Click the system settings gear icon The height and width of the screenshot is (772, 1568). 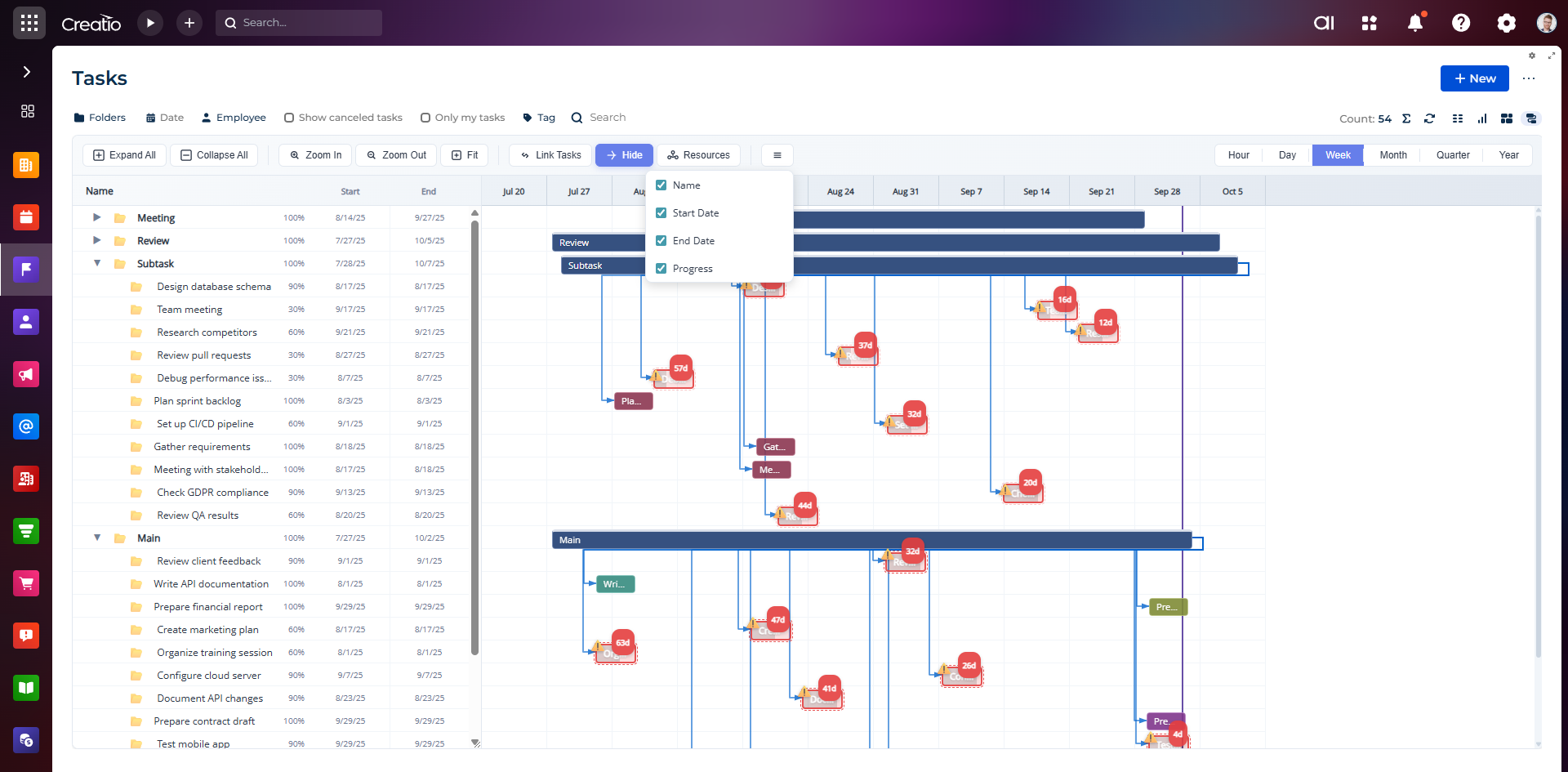1507,23
